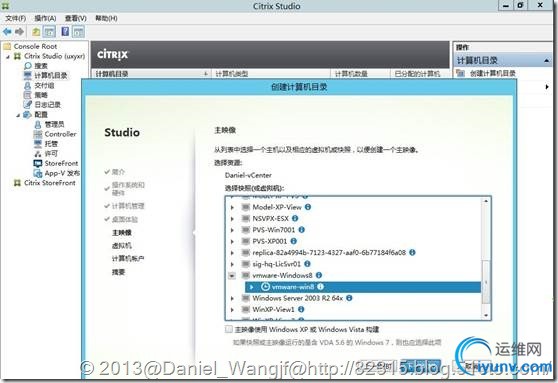Select 托管 under 配置
Viewport: 558px width, 383px height.
(51, 144)
